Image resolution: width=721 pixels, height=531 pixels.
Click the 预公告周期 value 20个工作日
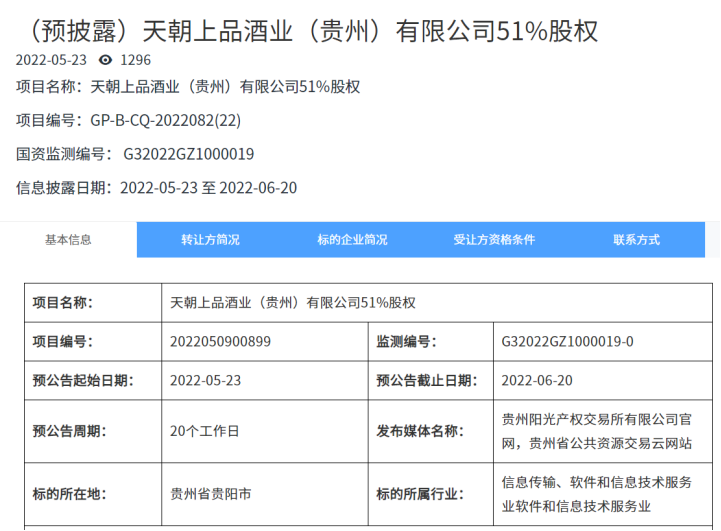205,432
